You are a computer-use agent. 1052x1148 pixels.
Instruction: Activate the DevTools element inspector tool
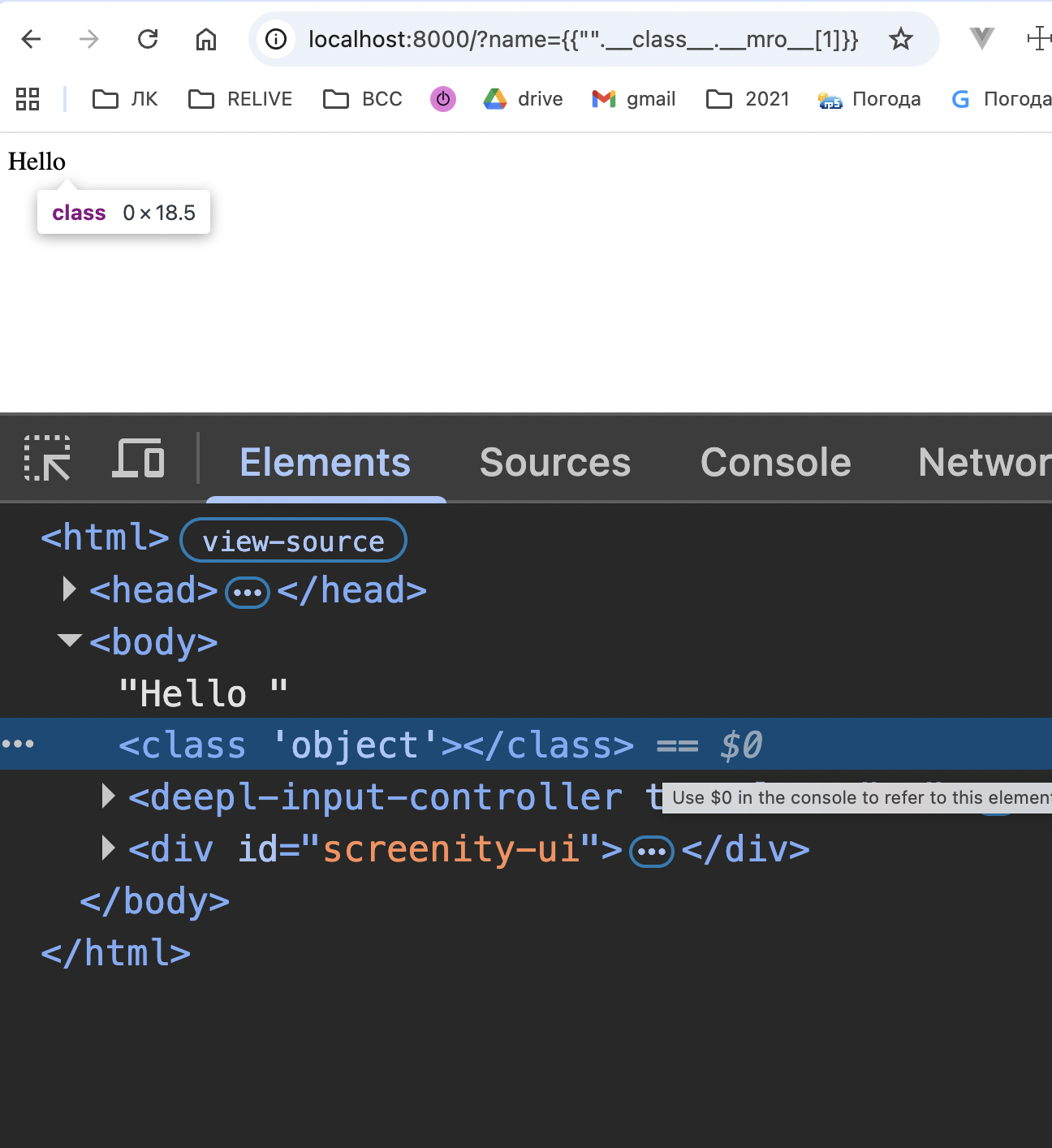tap(47, 459)
